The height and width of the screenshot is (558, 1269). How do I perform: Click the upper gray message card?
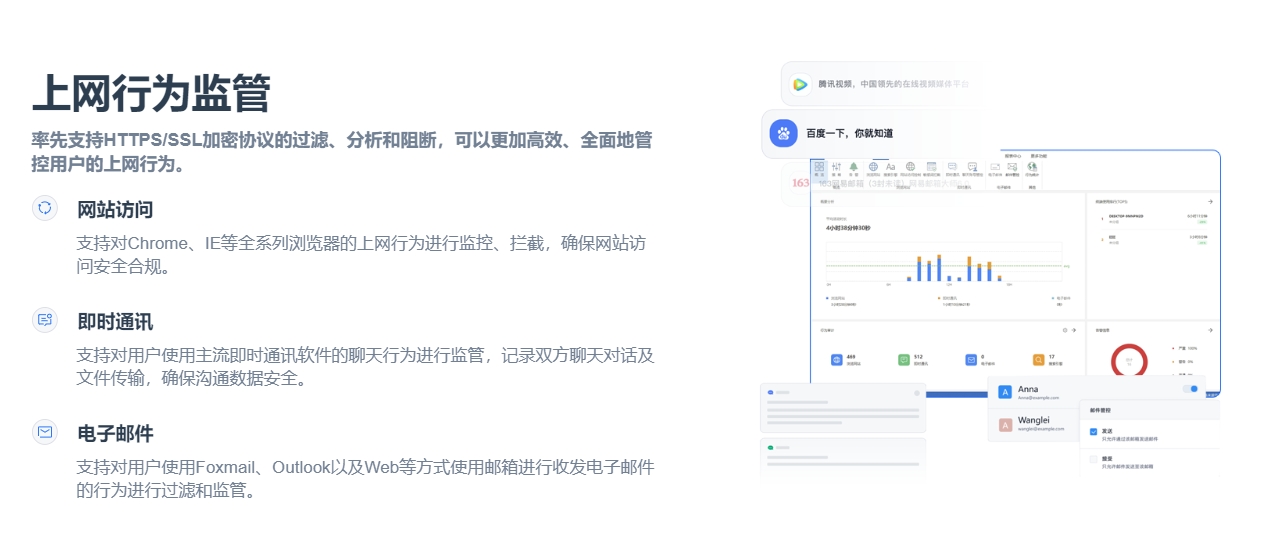pyautogui.click(x=843, y=407)
